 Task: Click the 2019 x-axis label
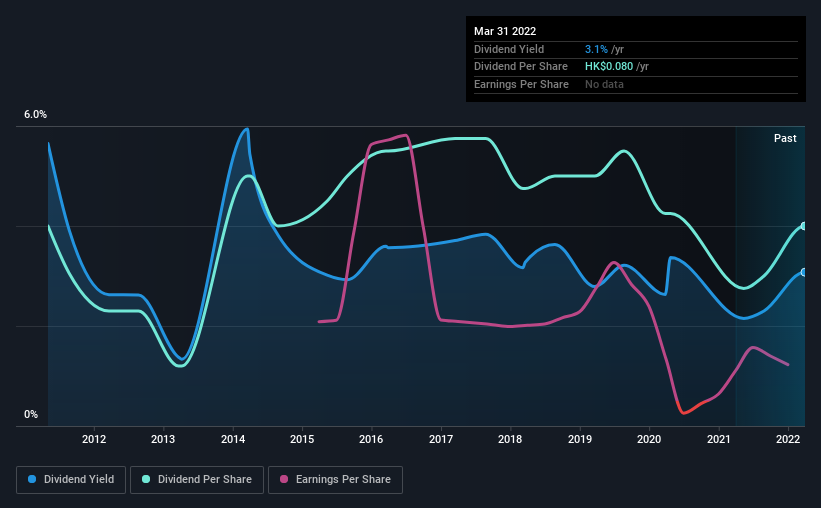(580, 439)
